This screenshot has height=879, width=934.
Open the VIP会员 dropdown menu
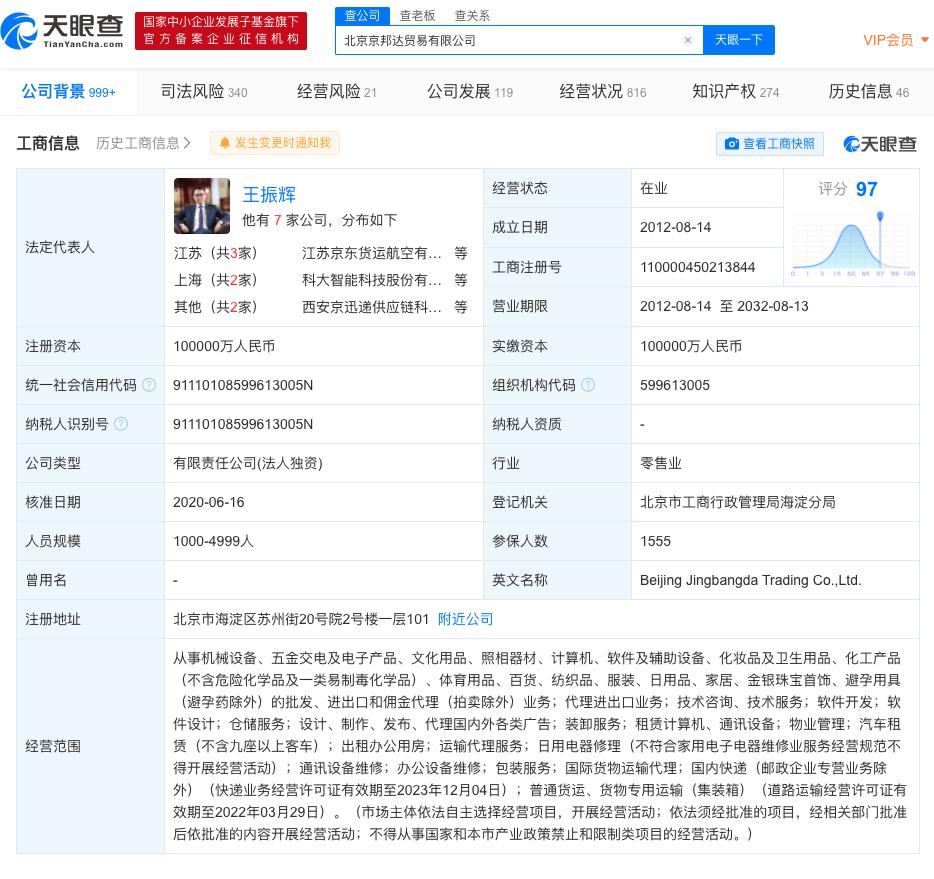(896, 40)
